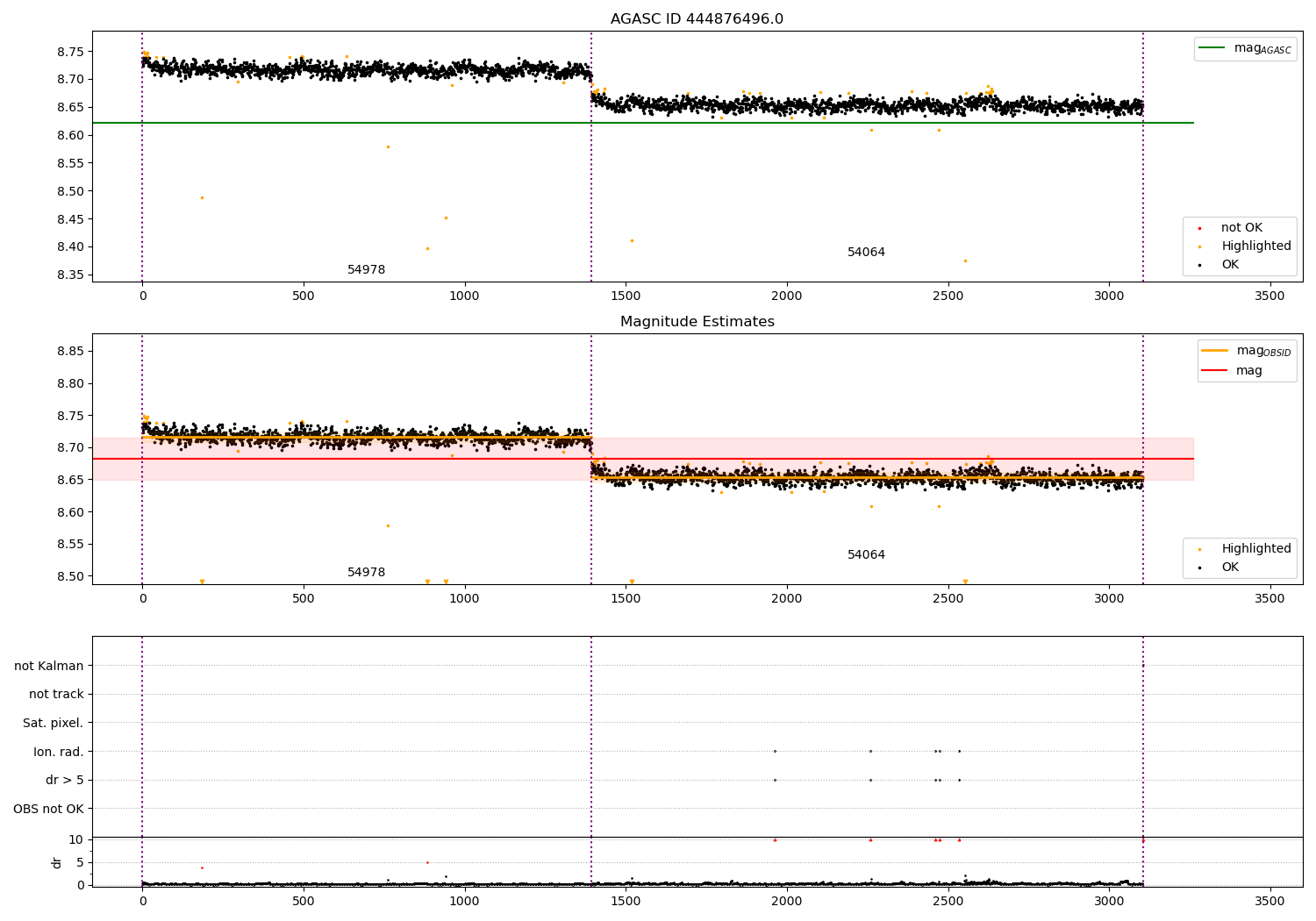Click the '54978' label in the top plot

pyautogui.click(x=366, y=270)
